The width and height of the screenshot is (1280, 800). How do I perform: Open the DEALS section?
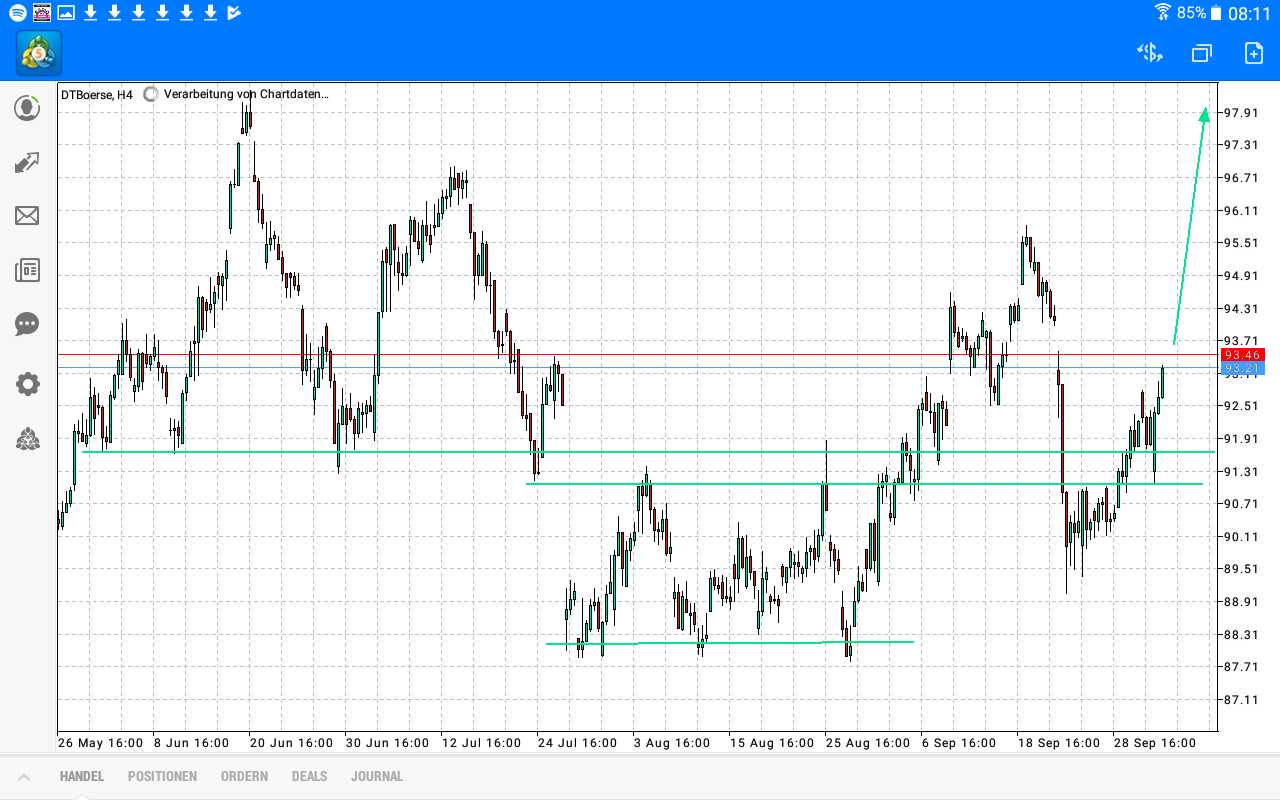(x=309, y=775)
